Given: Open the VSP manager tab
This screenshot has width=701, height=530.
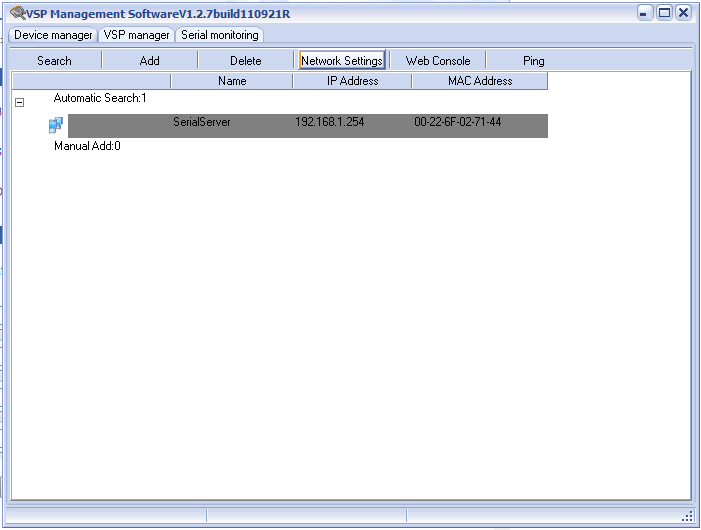Looking at the screenshot, I should click(136, 35).
